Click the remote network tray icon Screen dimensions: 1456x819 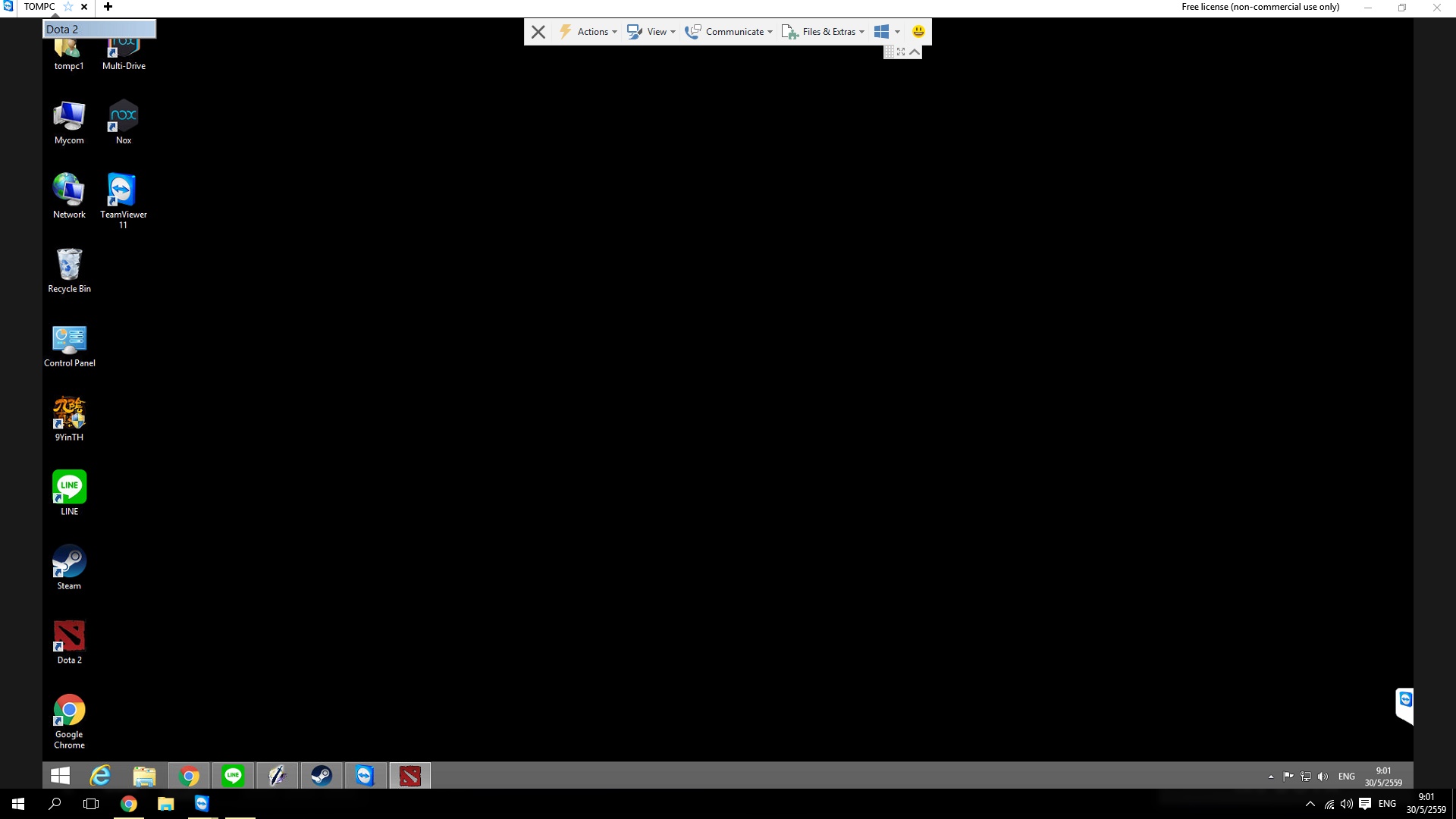1305,777
